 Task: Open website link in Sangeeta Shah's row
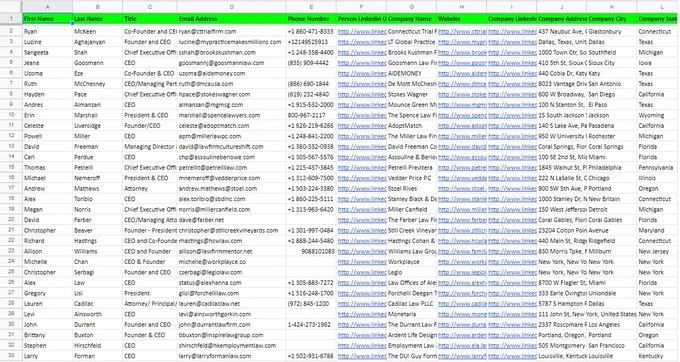(x=462, y=52)
